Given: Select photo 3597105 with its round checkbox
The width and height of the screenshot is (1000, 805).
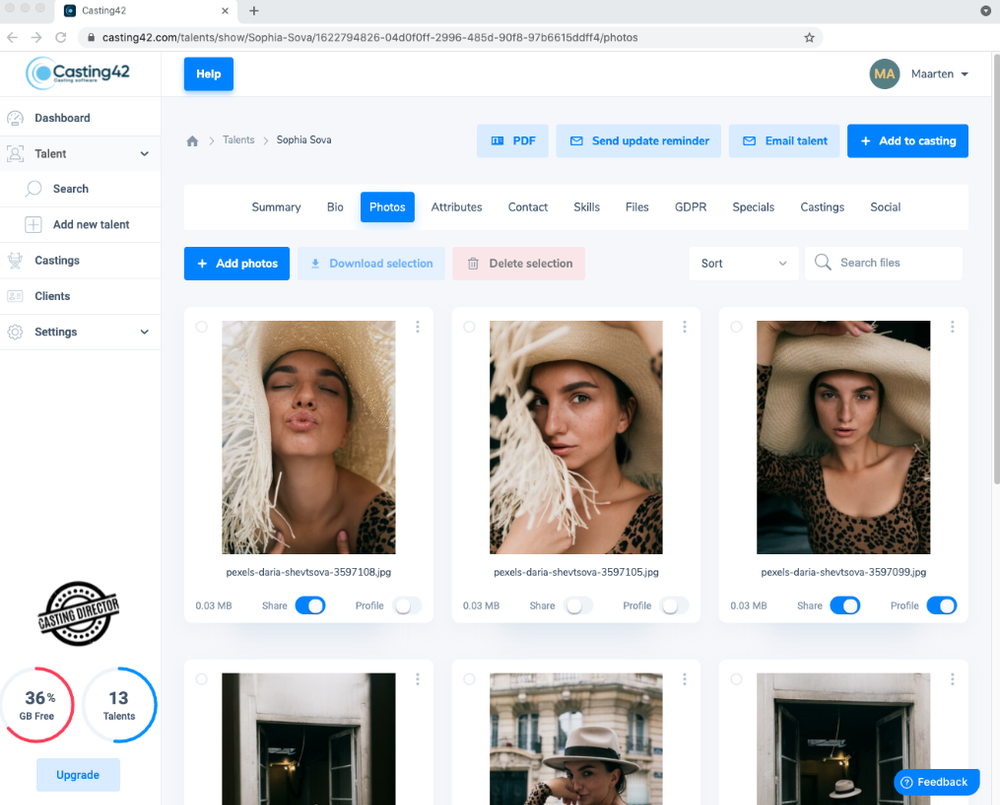Looking at the screenshot, I should 469,327.
